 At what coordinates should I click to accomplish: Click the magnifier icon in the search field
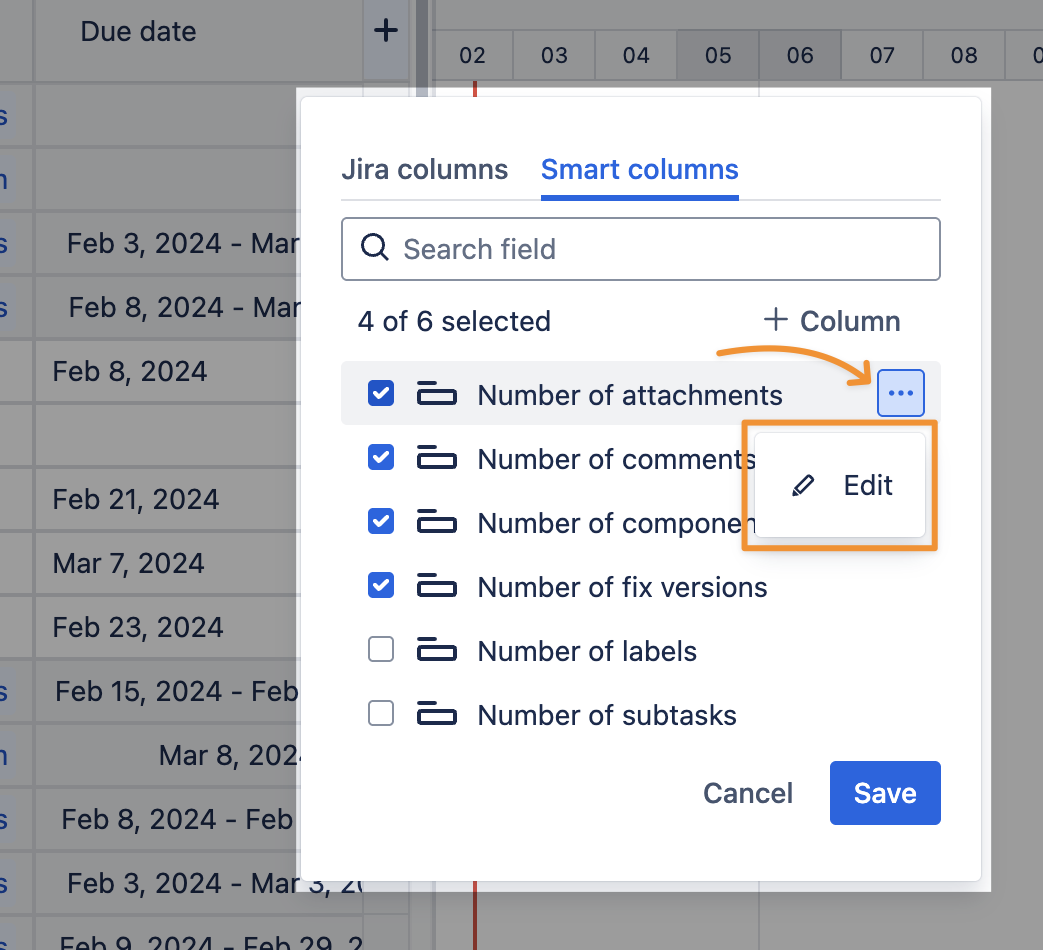pyautogui.click(x=375, y=248)
